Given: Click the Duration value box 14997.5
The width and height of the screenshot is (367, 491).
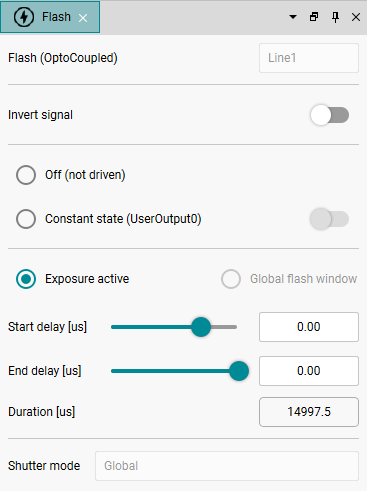Looking at the screenshot, I should tap(309, 412).
